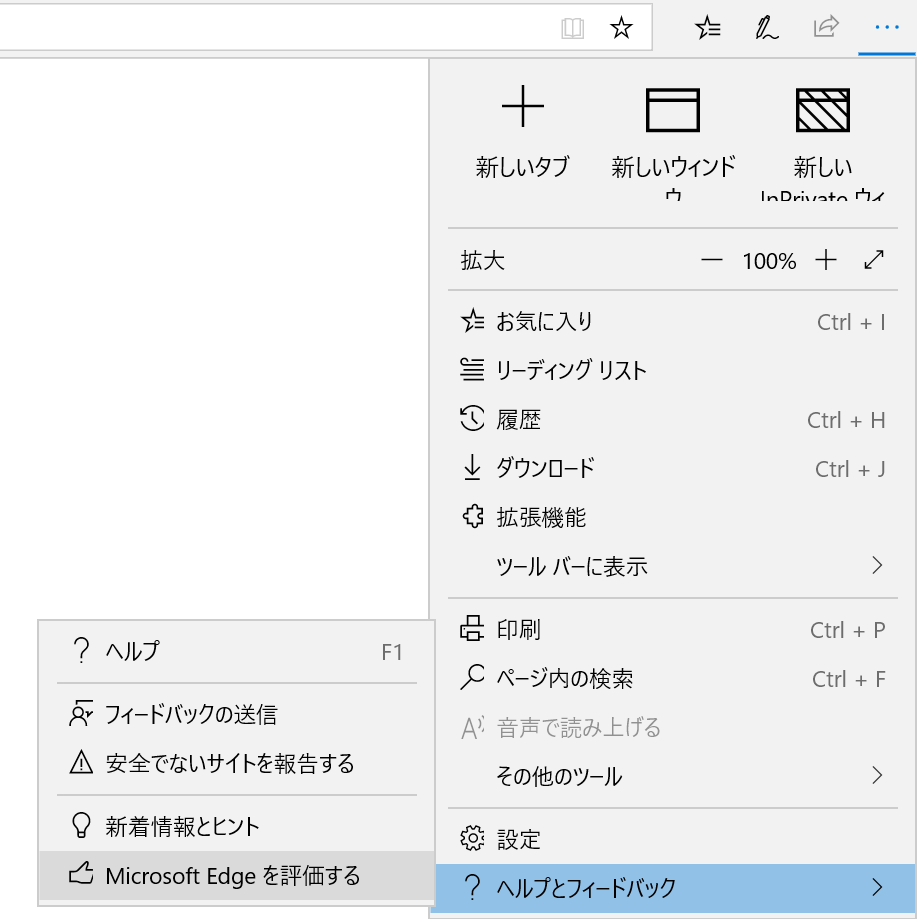
Task: Select 安全でないサイトを報告する
Action: click(237, 763)
